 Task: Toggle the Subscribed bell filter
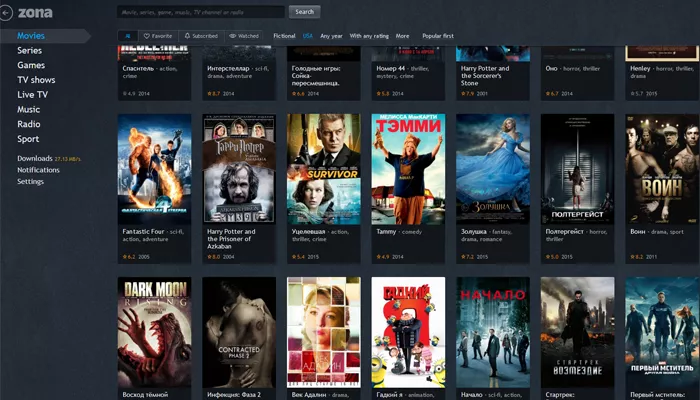tap(201, 36)
